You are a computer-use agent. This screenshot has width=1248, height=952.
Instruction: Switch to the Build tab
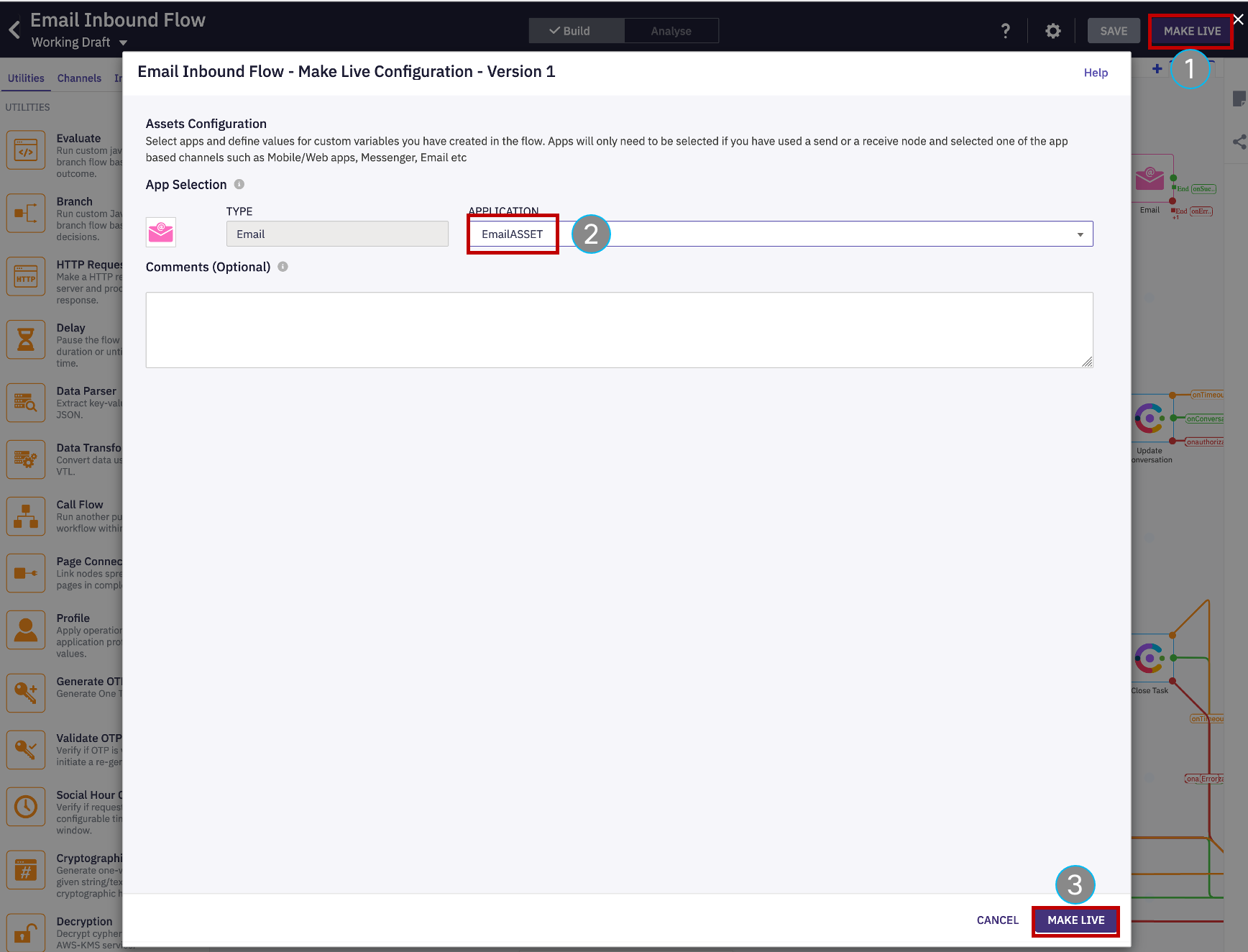pyautogui.click(x=577, y=31)
